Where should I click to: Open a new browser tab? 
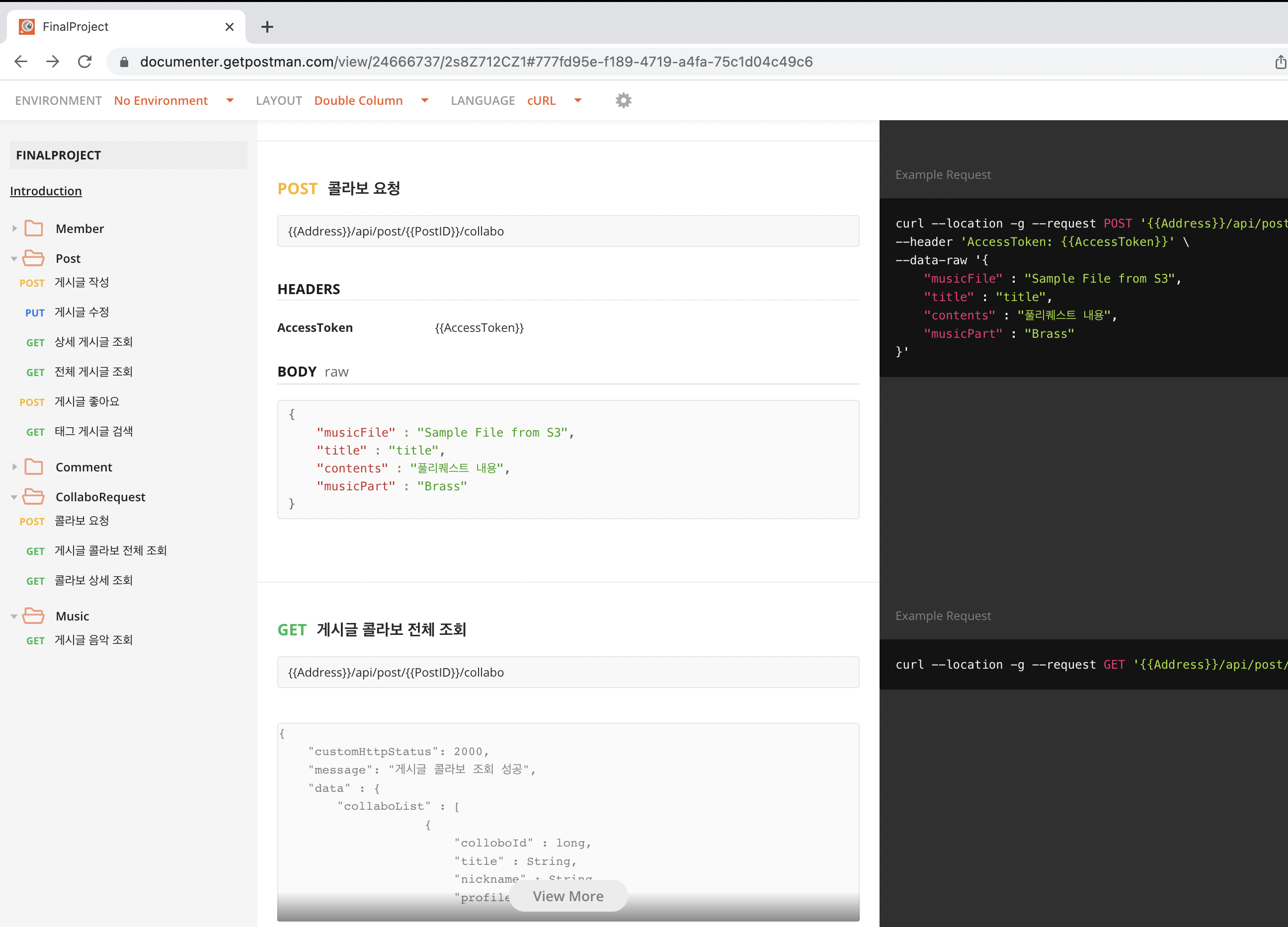[267, 27]
